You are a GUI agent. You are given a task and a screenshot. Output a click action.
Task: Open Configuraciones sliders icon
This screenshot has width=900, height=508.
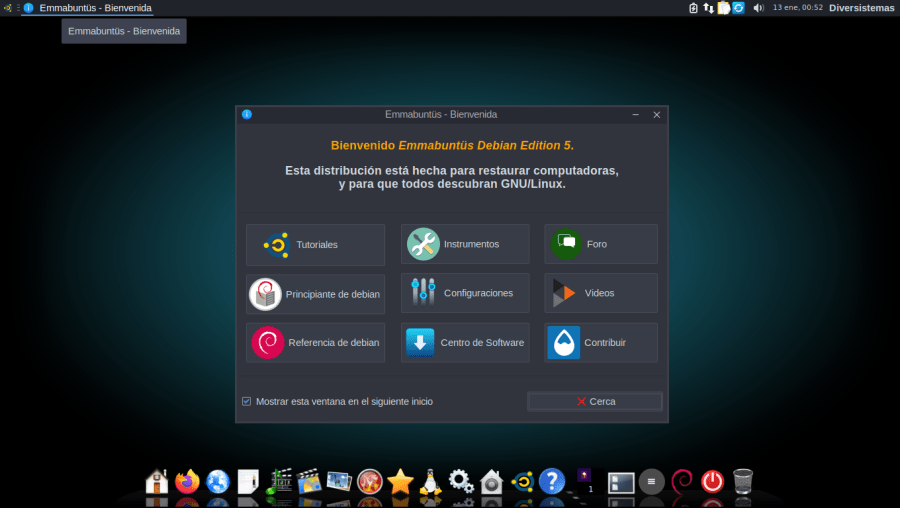[x=423, y=293]
